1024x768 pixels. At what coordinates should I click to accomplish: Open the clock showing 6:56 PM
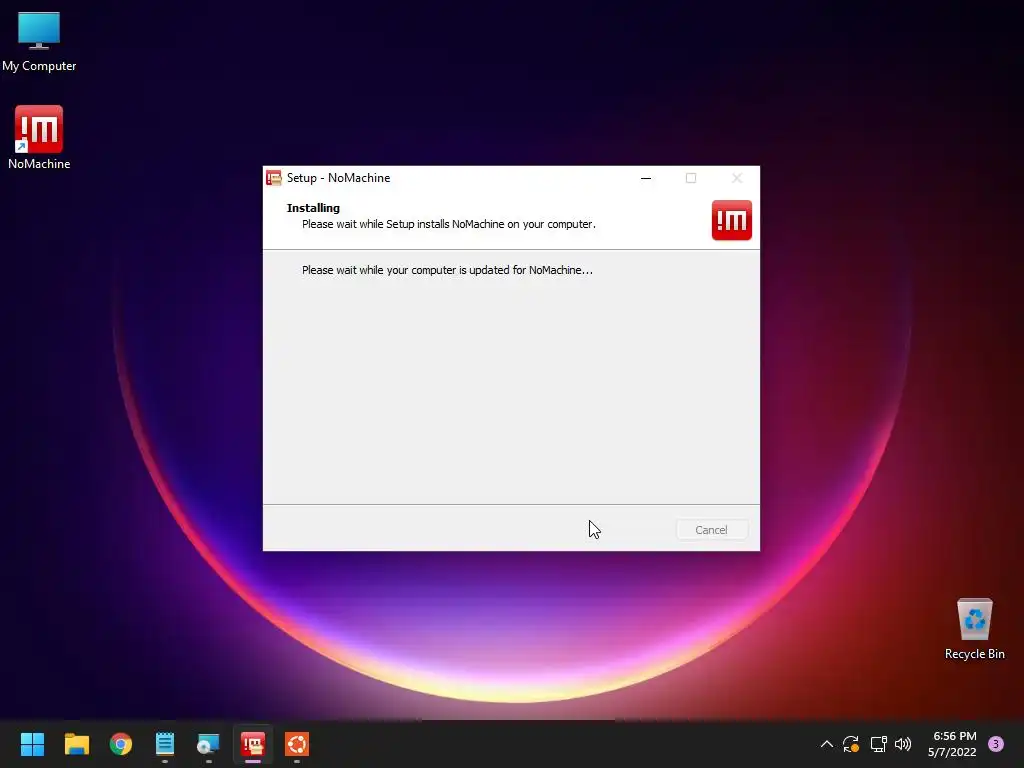[953, 744]
